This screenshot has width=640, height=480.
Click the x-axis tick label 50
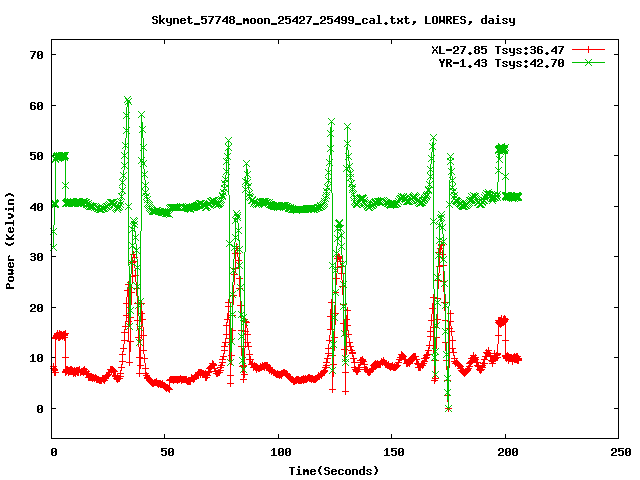pyautogui.click(x=167, y=452)
